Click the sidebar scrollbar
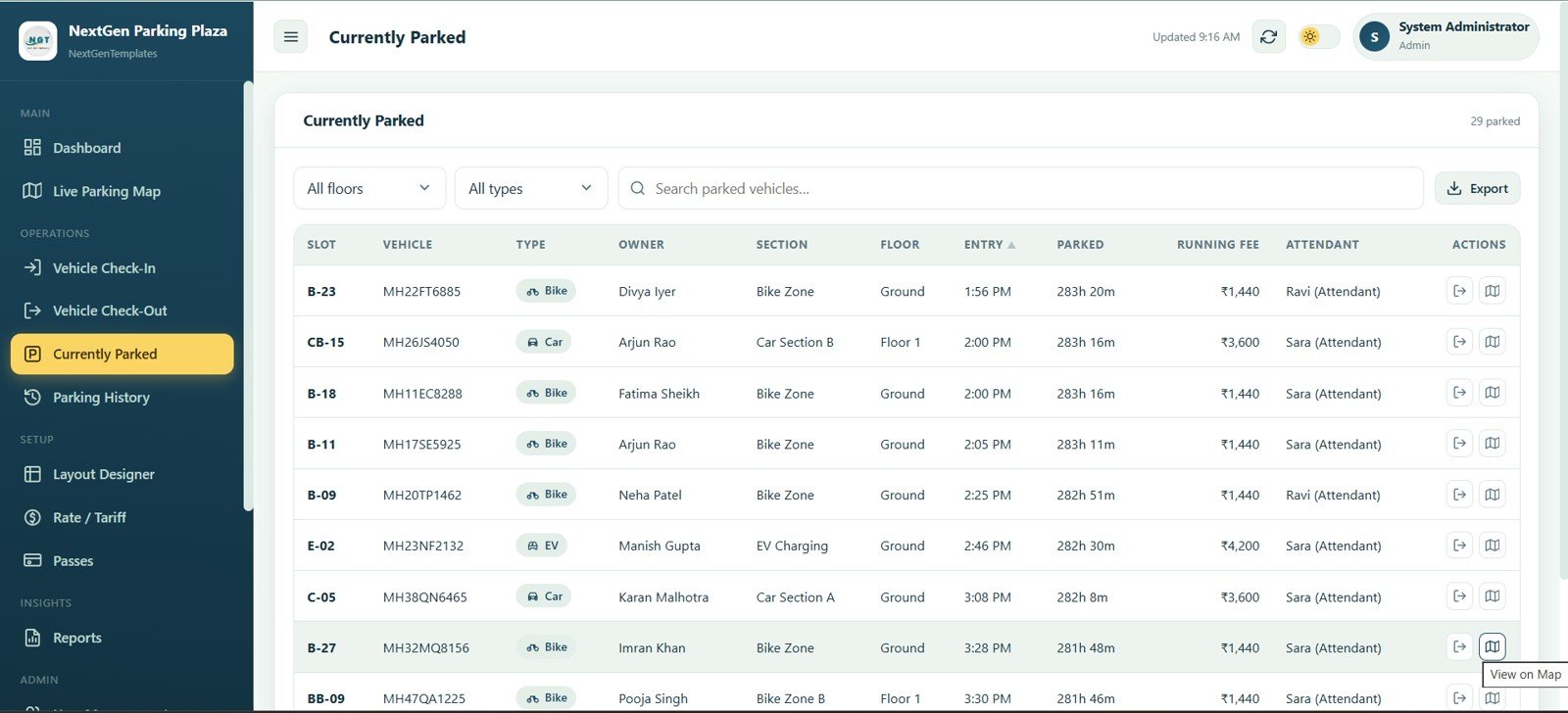1568x713 pixels. point(248,296)
